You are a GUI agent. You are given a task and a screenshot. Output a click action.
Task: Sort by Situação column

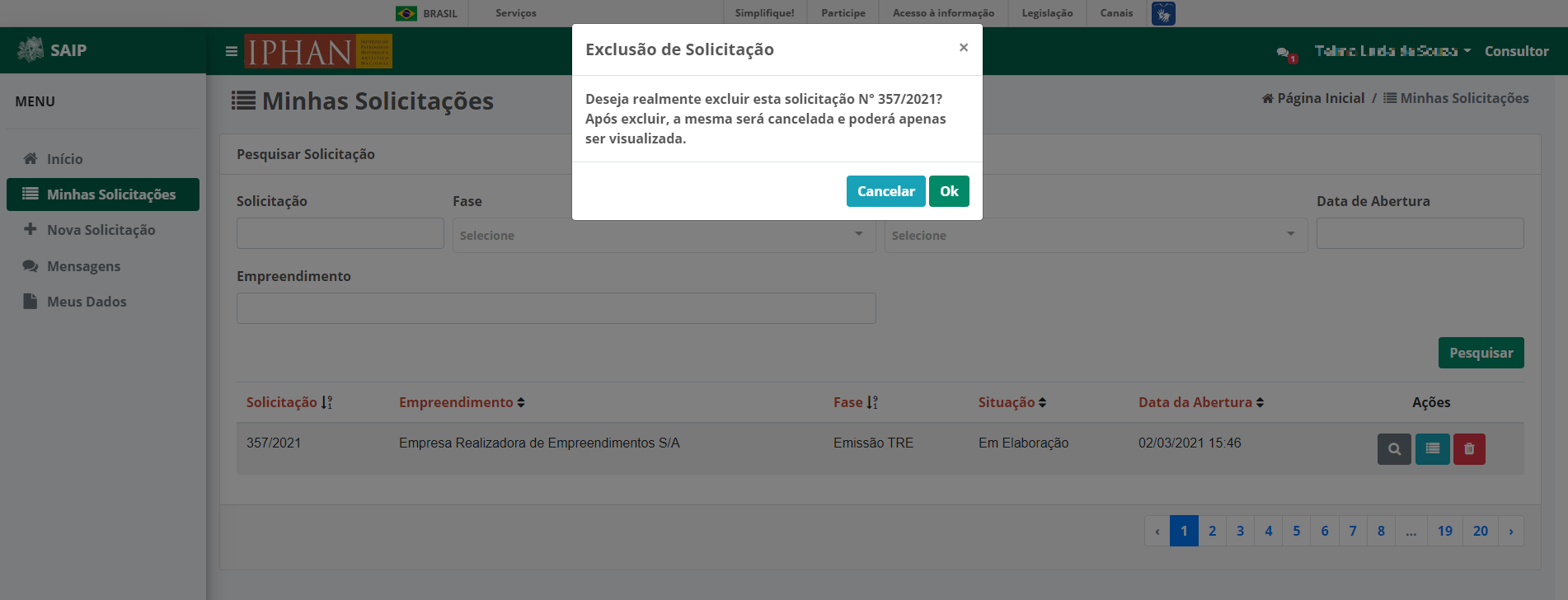coord(1012,402)
